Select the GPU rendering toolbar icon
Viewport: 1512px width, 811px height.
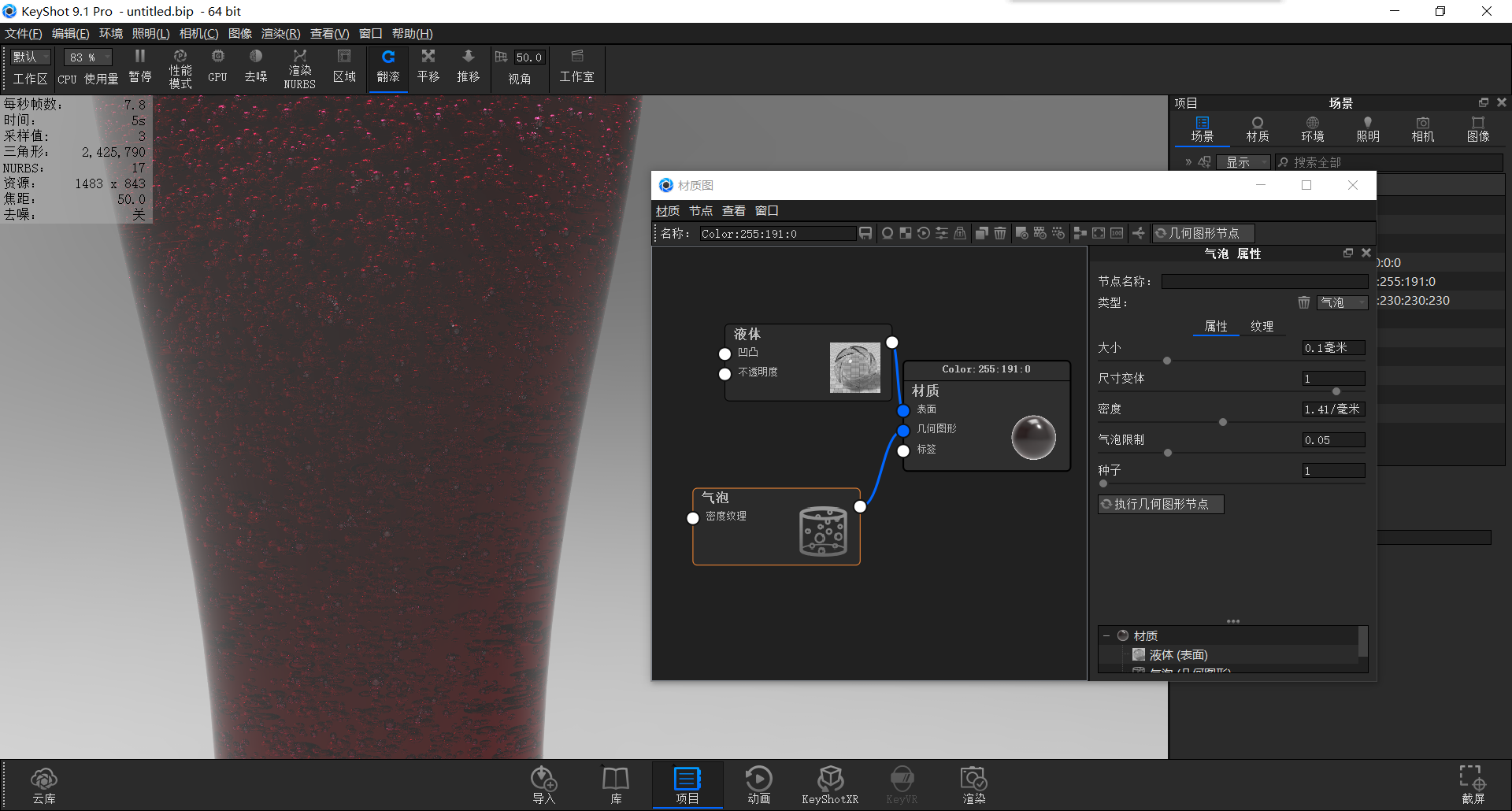pyautogui.click(x=217, y=67)
